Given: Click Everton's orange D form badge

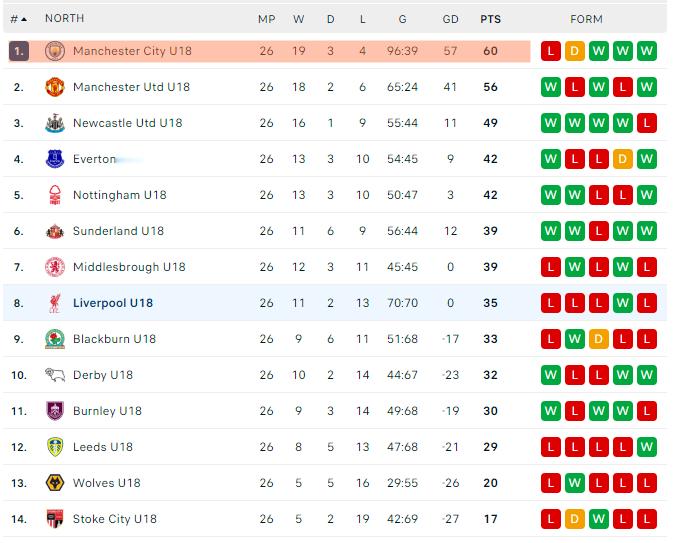Looking at the screenshot, I should (623, 159).
